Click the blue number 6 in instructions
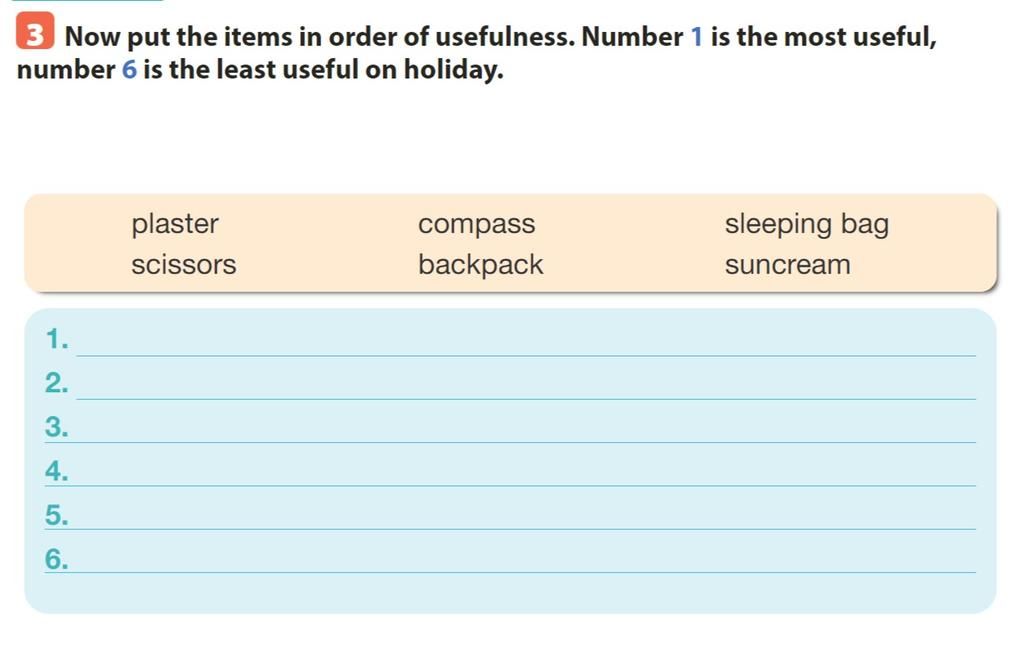Screen dimensions: 1024x662 (129, 69)
